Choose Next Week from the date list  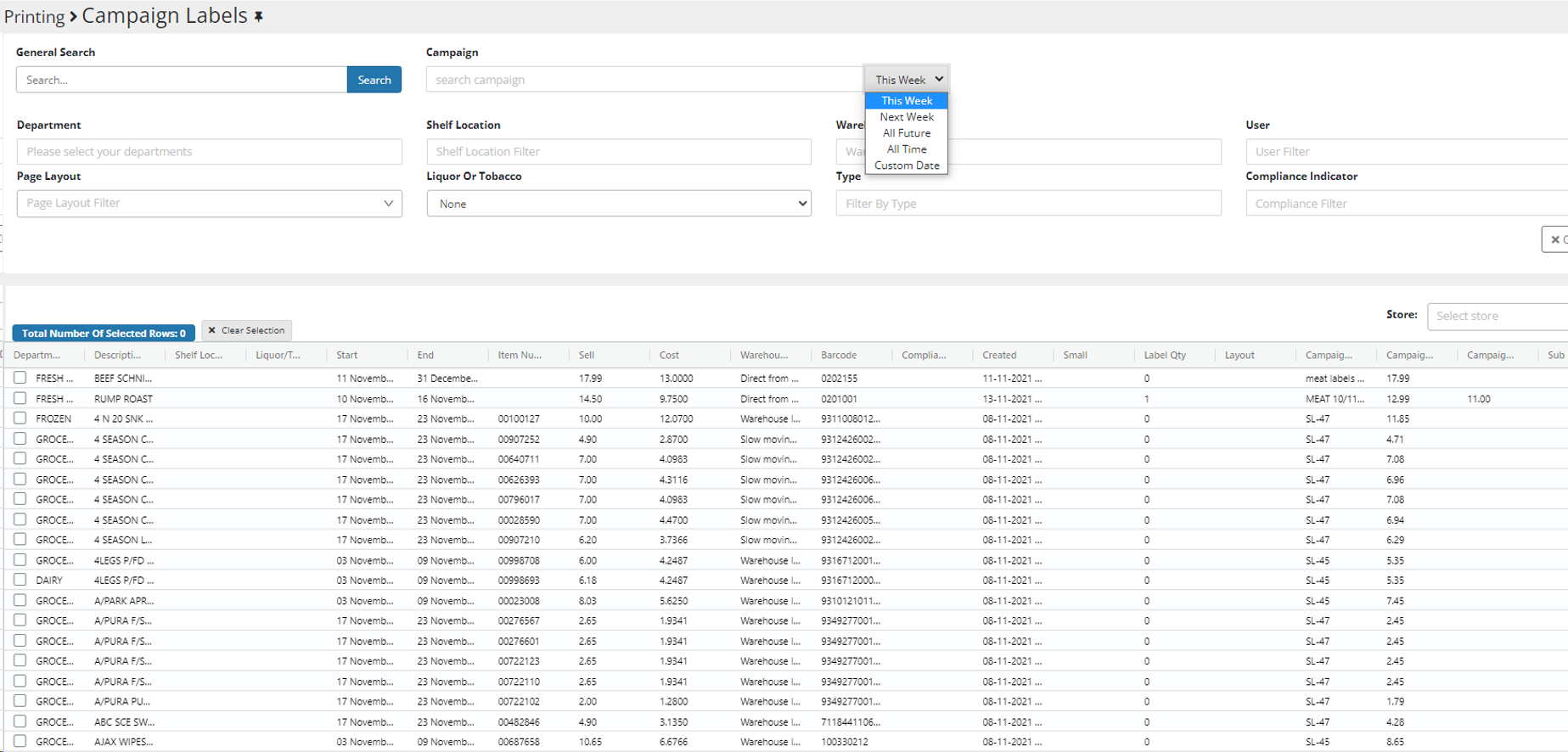click(x=907, y=117)
